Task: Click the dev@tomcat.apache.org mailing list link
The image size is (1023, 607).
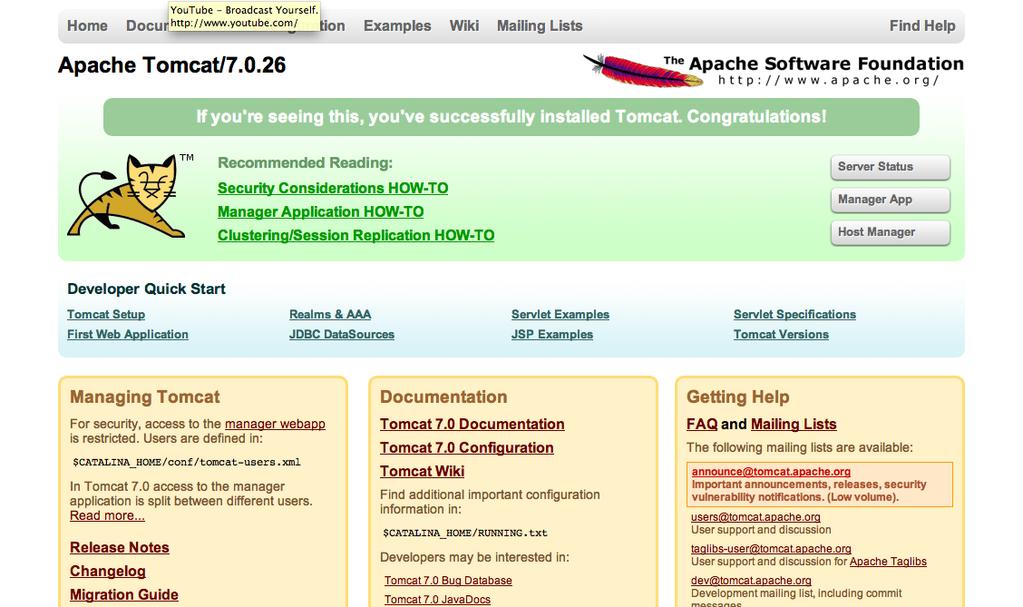Action: point(751,580)
